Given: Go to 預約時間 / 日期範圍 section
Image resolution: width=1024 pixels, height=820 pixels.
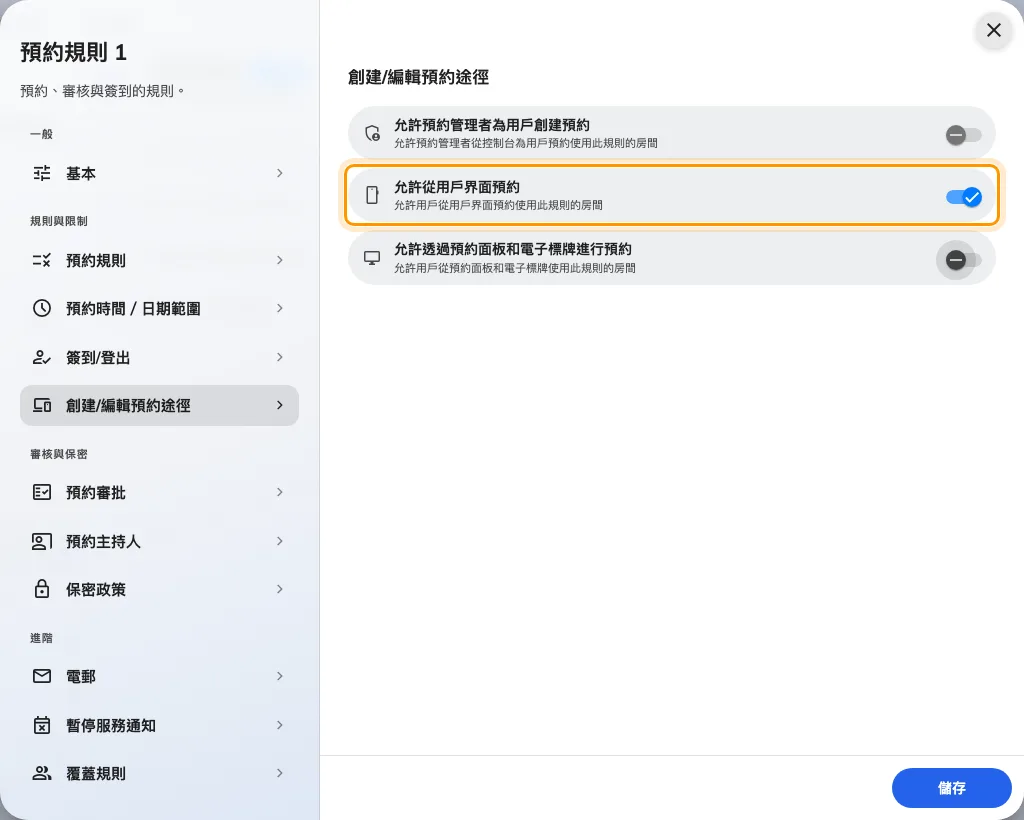Looking at the screenshot, I should pos(159,308).
